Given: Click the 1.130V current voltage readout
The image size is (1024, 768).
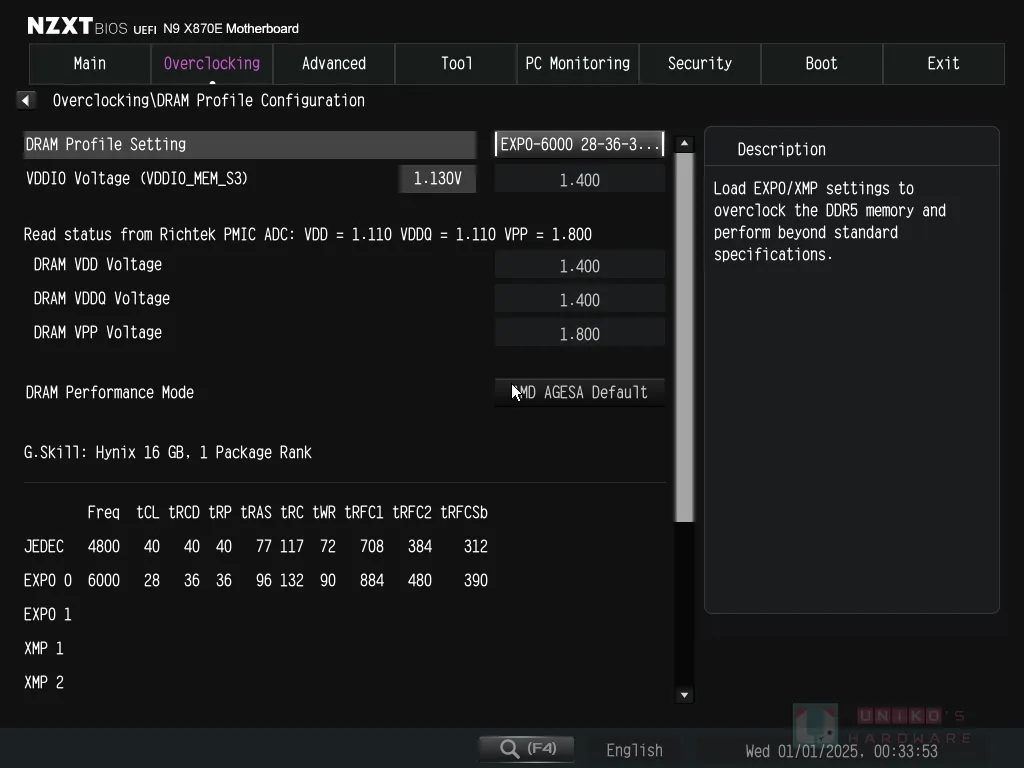Looking at the screenshot, I should tap(438, 178).
